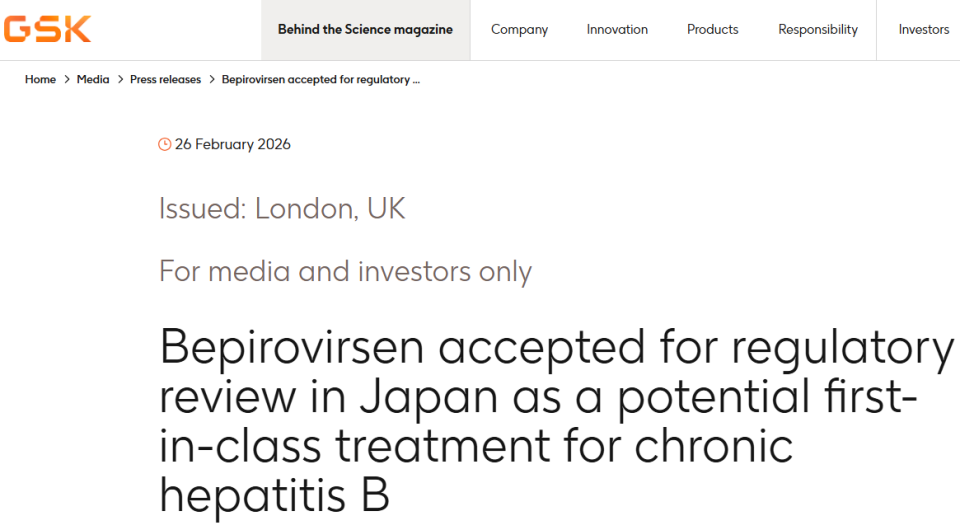Click the 26 February 2026 date
The width and height of the screenshot is (960, 530).
(x=233, y=144)
